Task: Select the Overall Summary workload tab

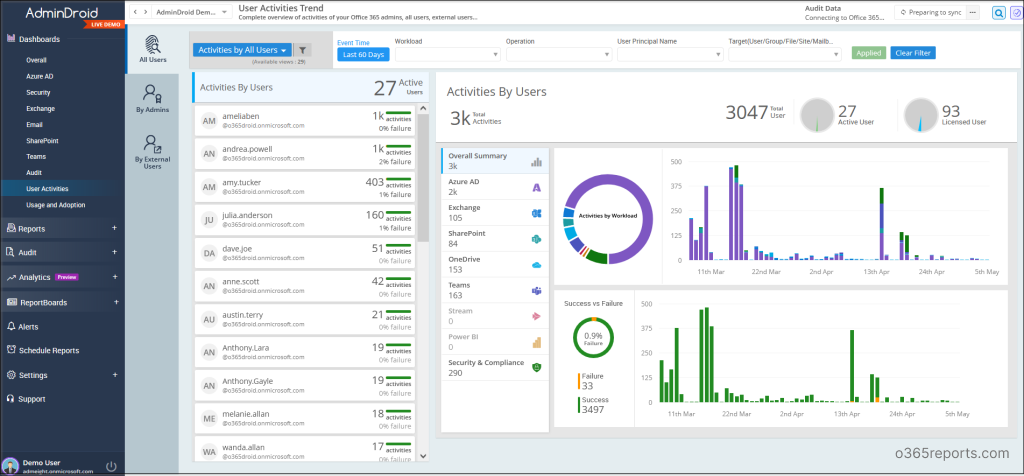Action: [x=495, y=161]
